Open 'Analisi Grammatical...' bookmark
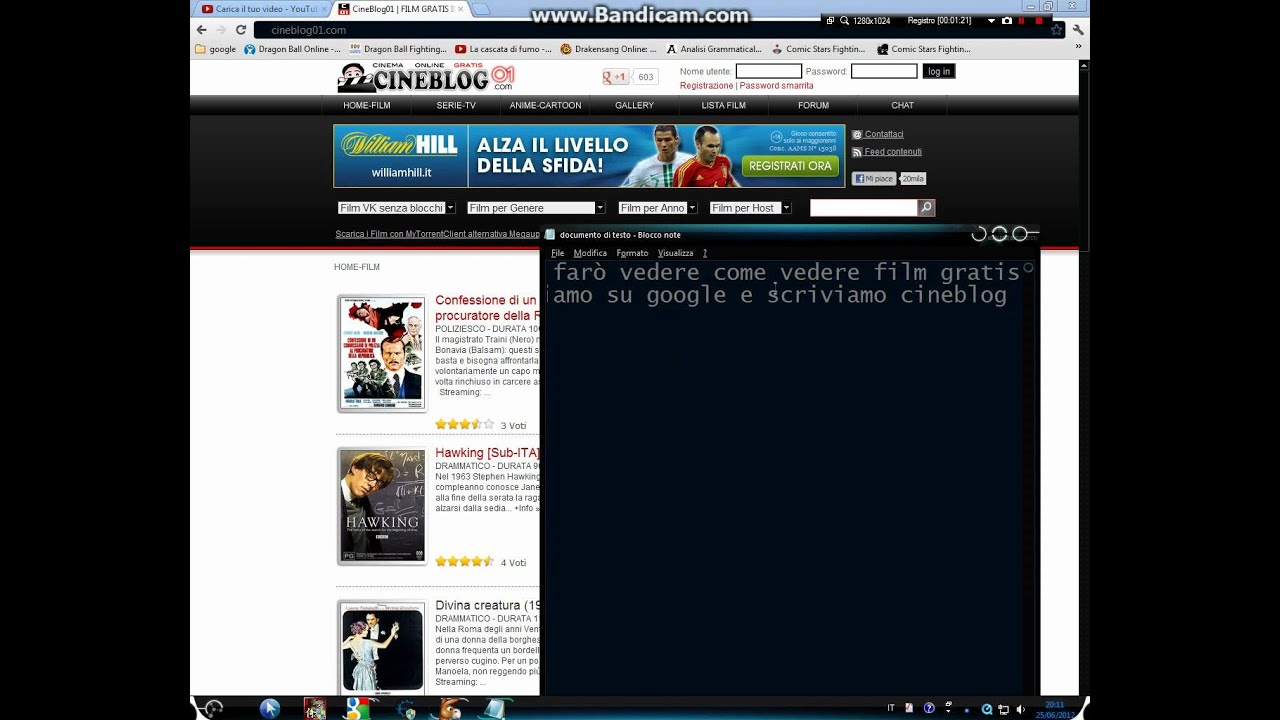1280x720 pixels. [714, 49]
